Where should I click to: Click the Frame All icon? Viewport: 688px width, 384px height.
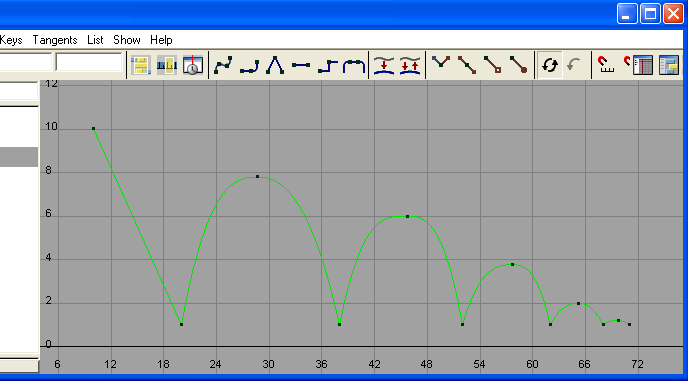coord(140,65)
